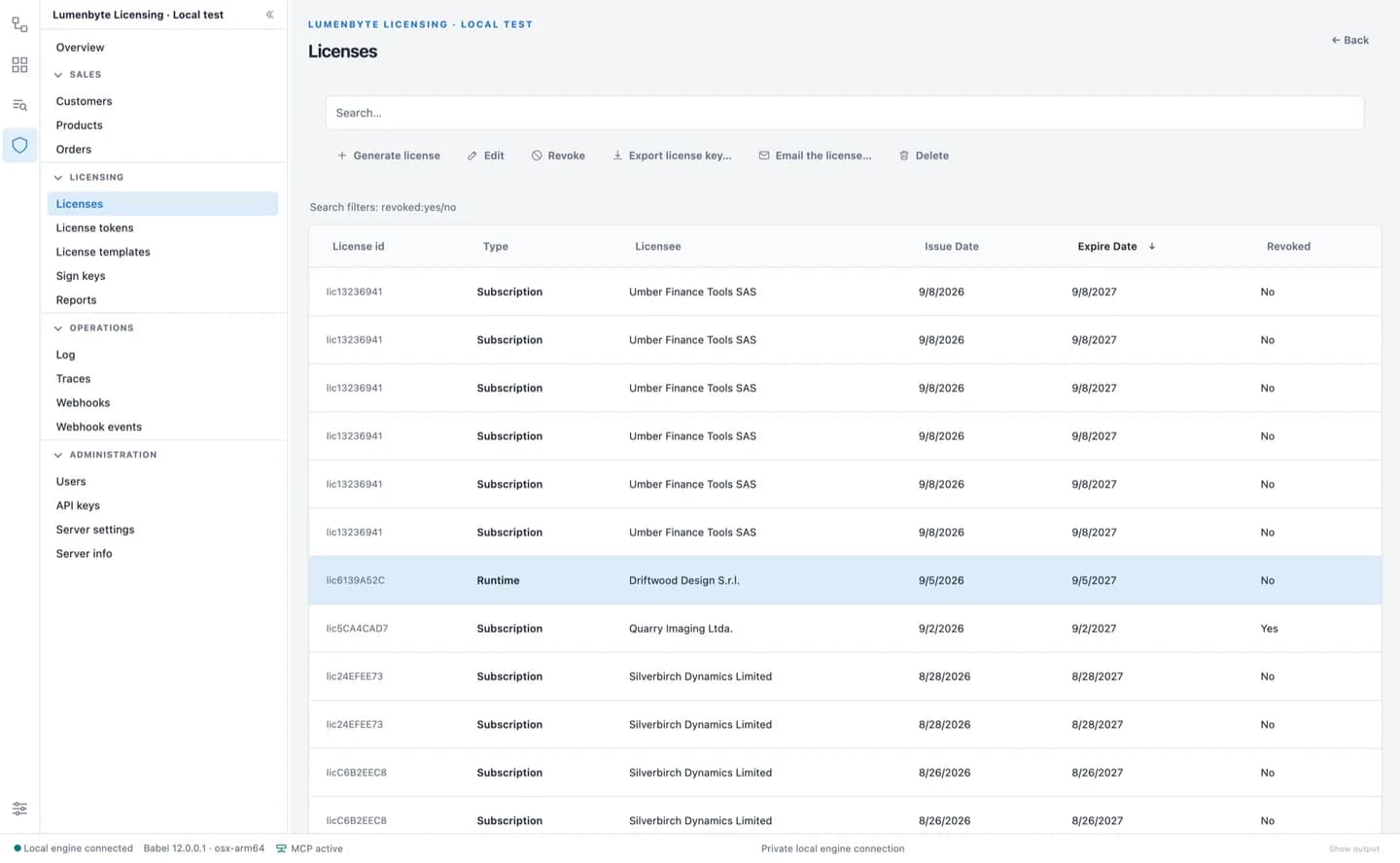The width and height of the screenshot is (1400, 863).
Task: Click the envelope icon for Email the license
Action: (764, 155)
